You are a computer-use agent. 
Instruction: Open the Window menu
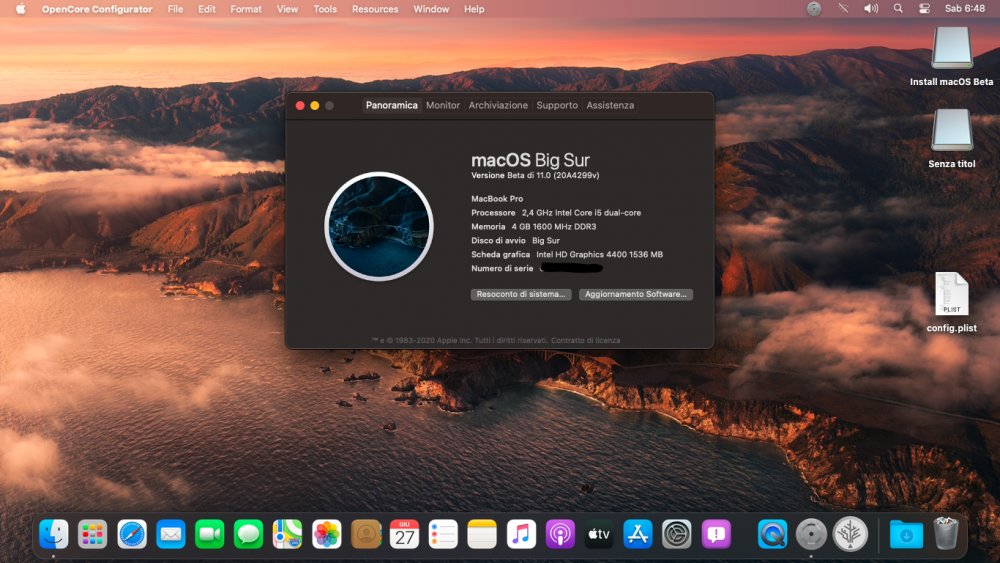pos(431,9)
